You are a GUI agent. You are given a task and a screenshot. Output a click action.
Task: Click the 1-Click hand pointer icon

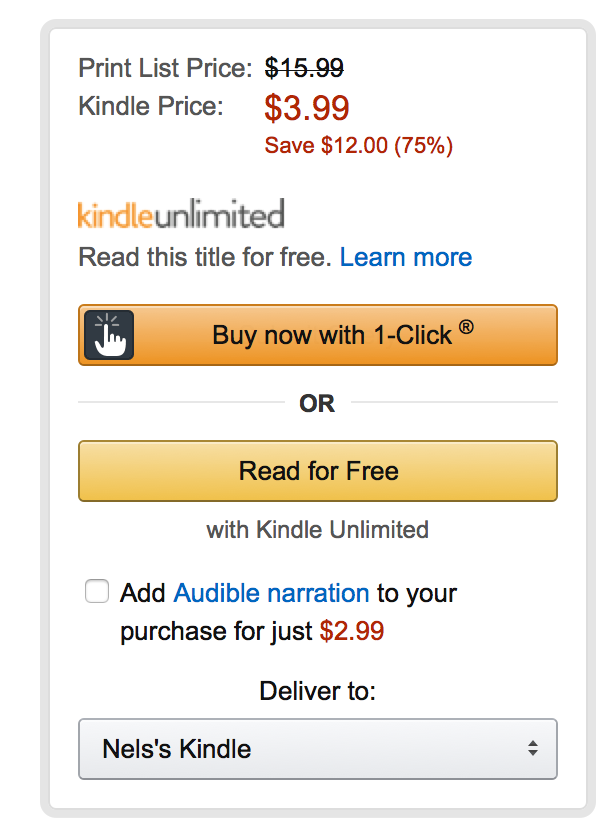(109, 335)
